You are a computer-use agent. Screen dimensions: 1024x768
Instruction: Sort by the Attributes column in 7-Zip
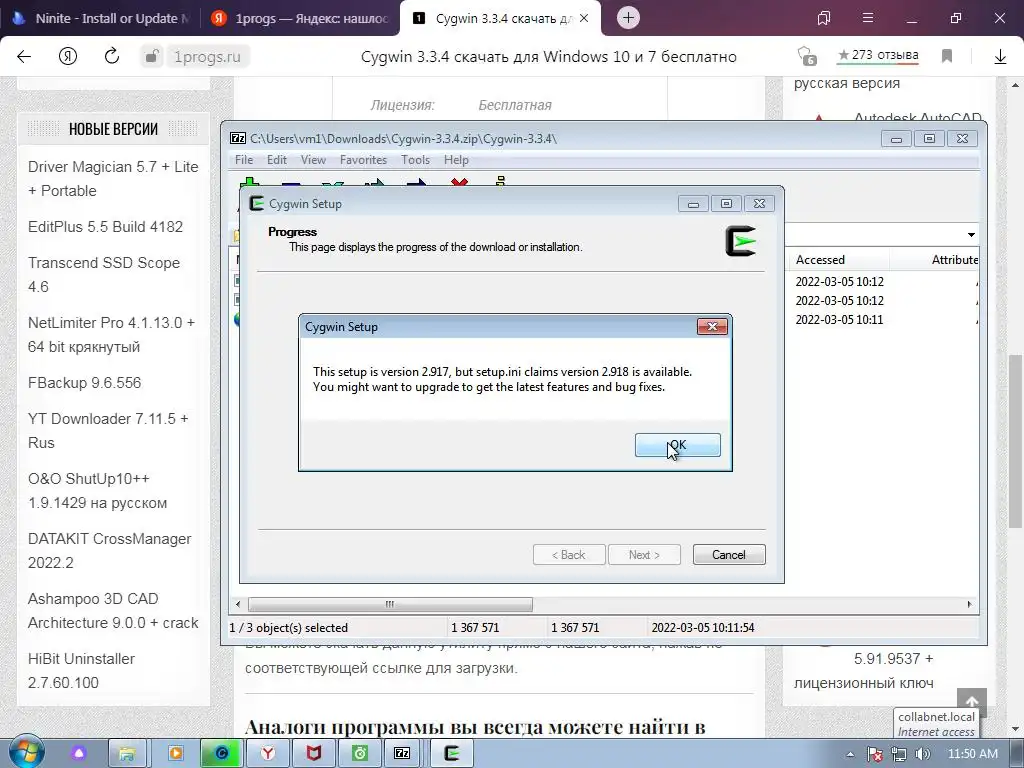(x=954, y=260)
